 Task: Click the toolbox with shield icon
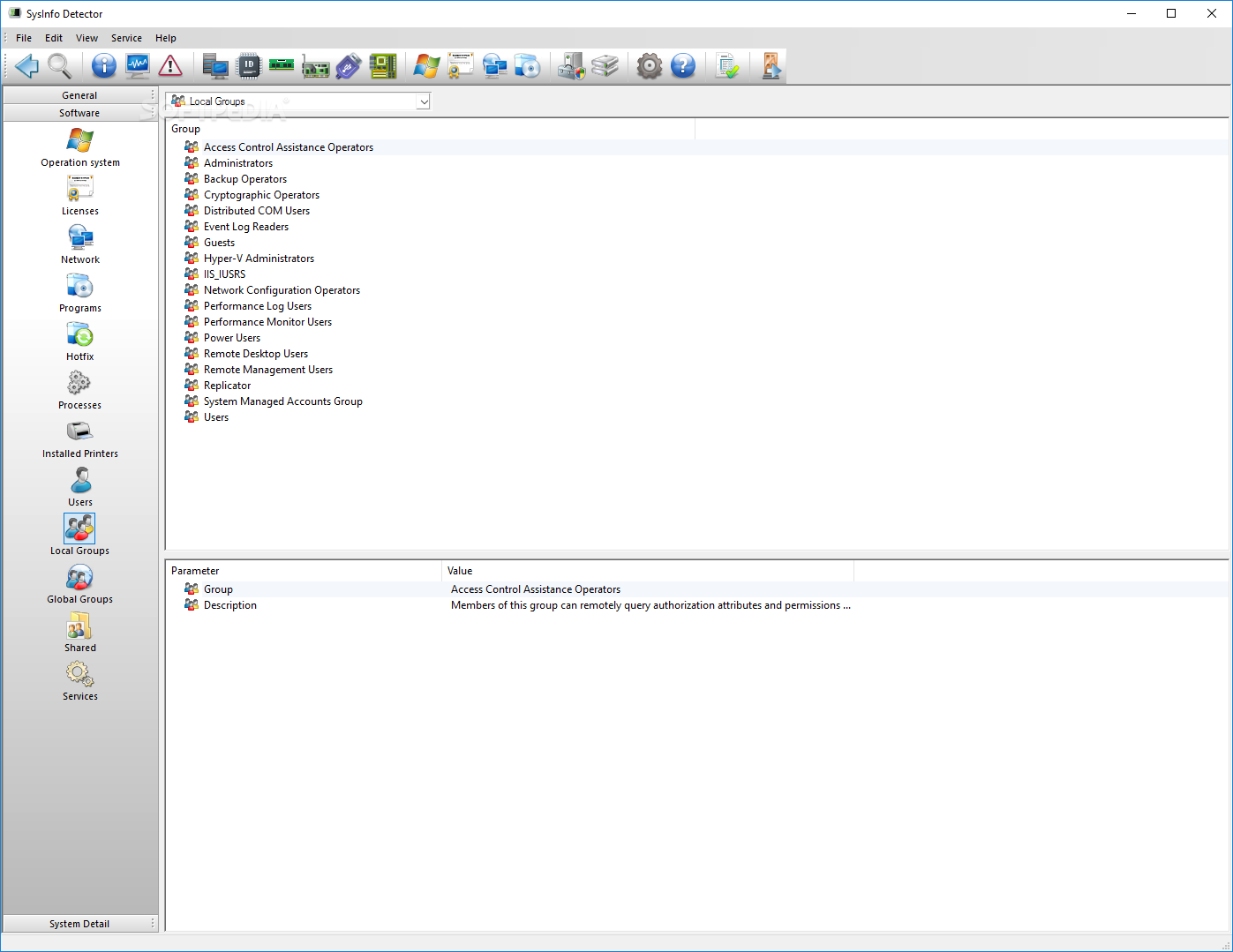tap(571, 66)
